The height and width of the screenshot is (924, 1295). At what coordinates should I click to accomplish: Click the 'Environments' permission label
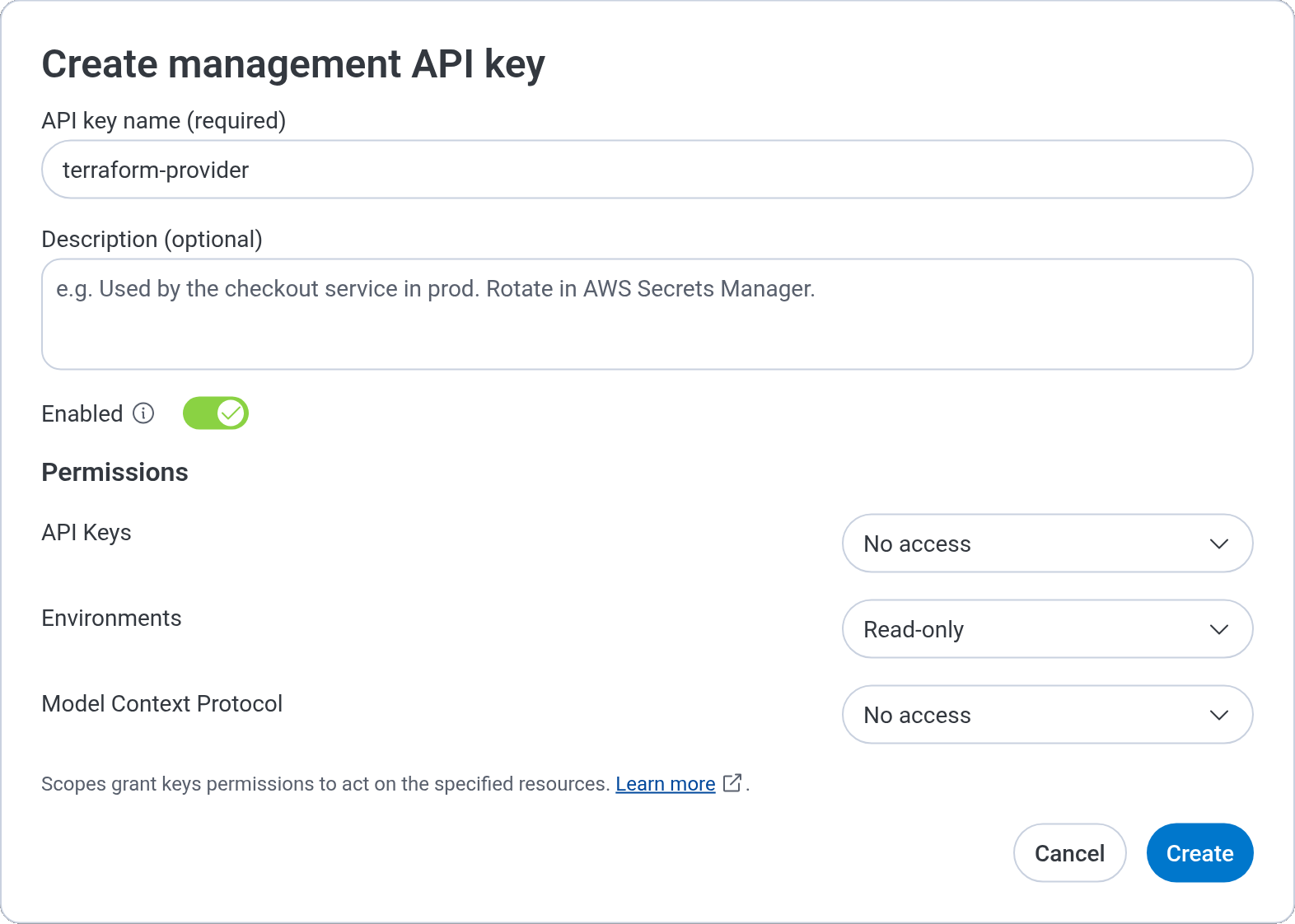[x=111, y=618]
